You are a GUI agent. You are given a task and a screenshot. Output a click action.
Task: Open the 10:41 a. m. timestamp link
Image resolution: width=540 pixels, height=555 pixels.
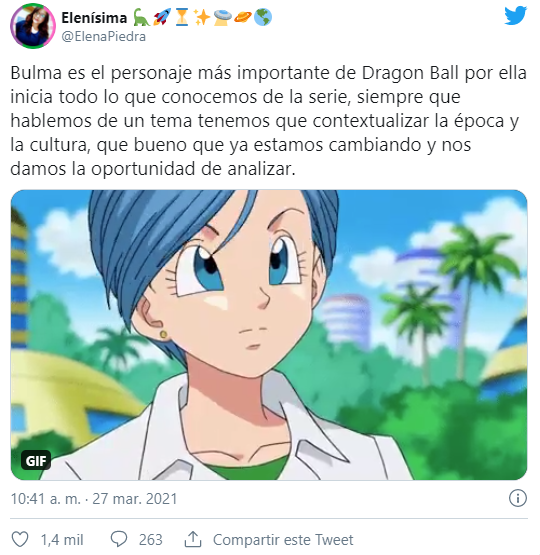pyautogui.click(x=93, y=499)
